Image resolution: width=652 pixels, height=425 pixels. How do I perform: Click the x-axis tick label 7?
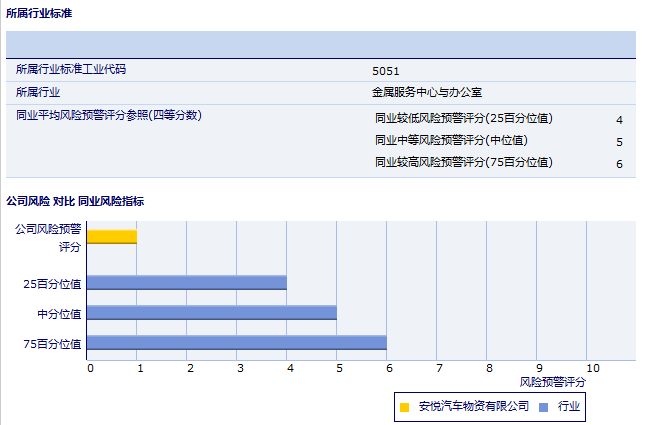tap(439, 368)
